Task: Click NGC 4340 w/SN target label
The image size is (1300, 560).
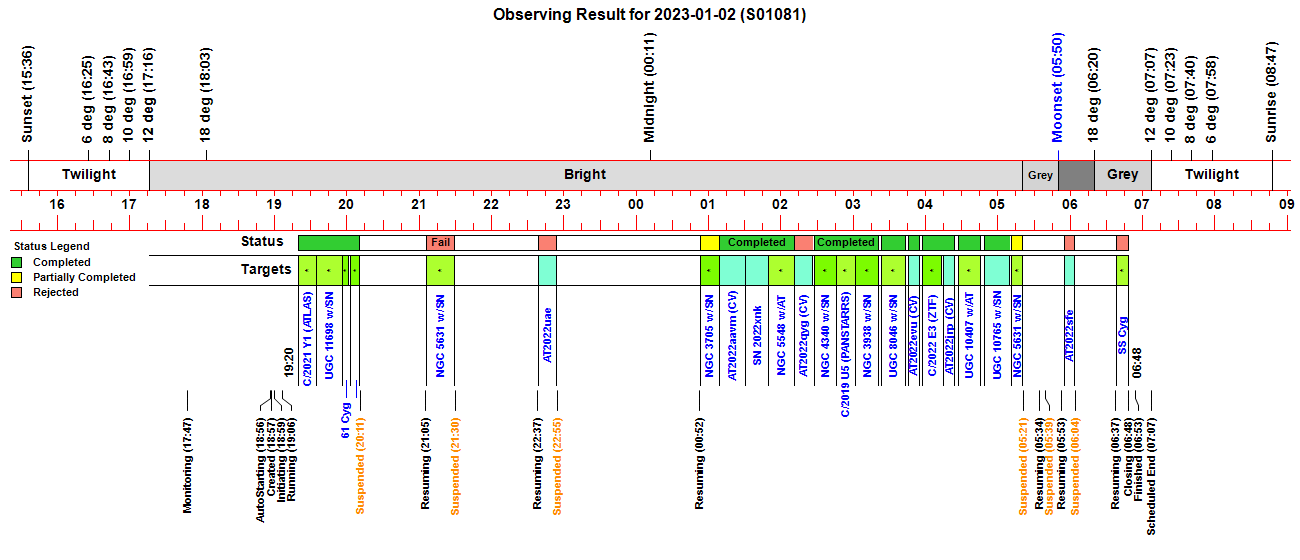Action: (826, 337)
